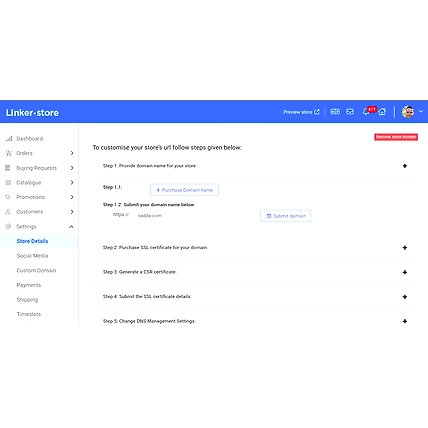This screenshot has height=428, width=428.
Task: Expand the Catalogue submenu chevron
Action: pyautogui.click(x=72, y=182)
